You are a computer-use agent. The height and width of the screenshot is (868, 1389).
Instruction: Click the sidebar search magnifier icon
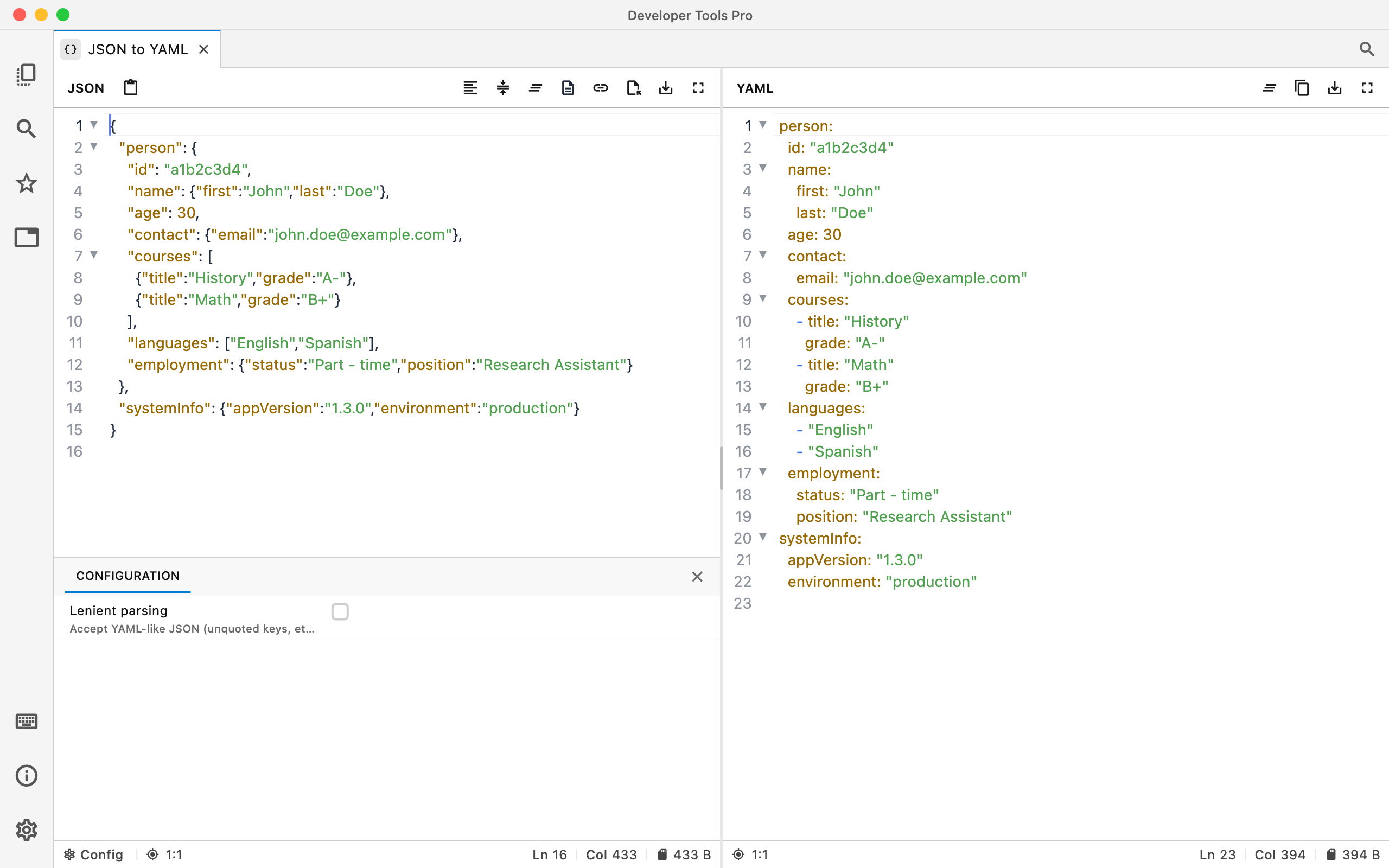[x=27, y=129]
